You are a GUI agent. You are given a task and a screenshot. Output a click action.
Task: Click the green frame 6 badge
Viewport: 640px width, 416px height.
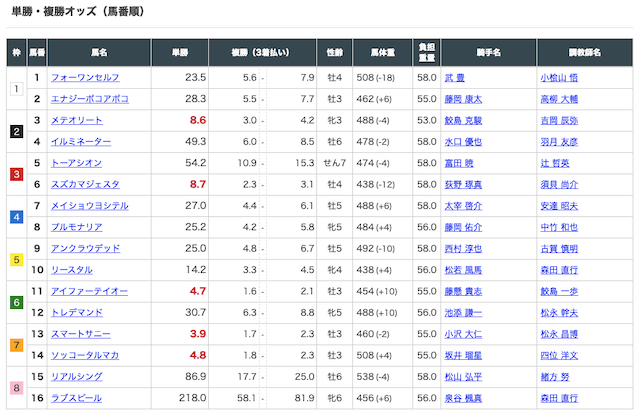click(x=16, y=302)
